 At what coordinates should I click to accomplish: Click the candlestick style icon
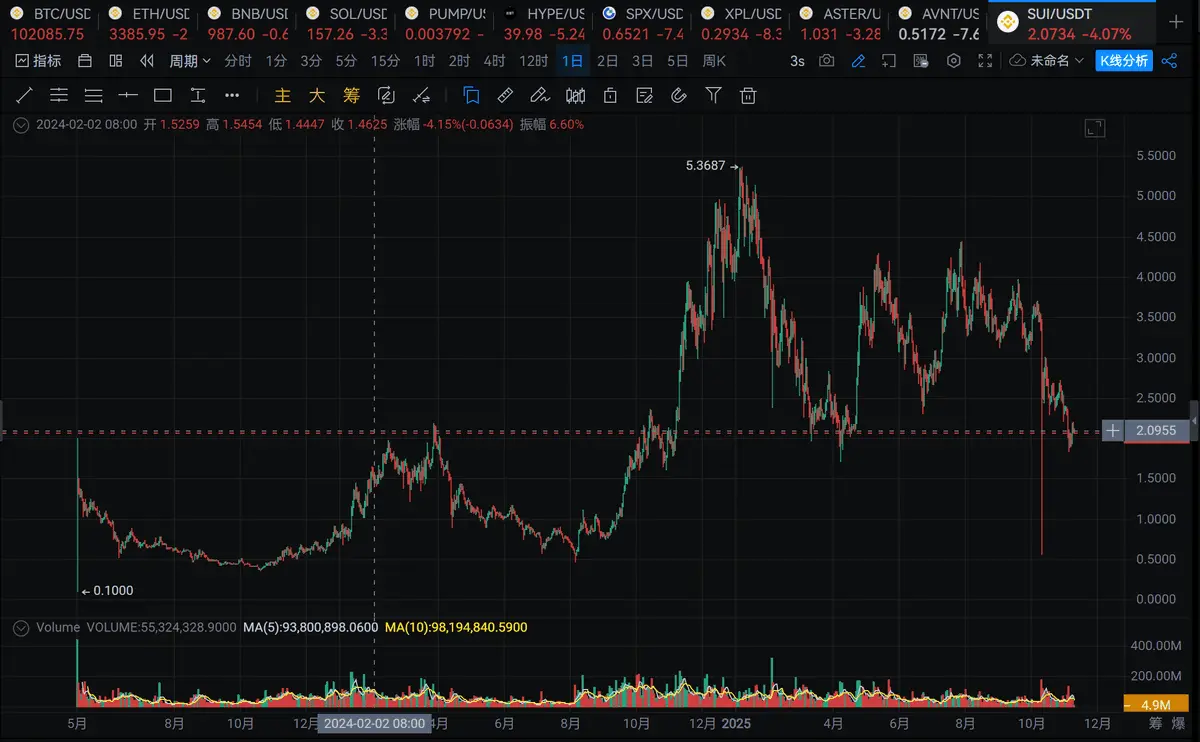click(575, 96)
